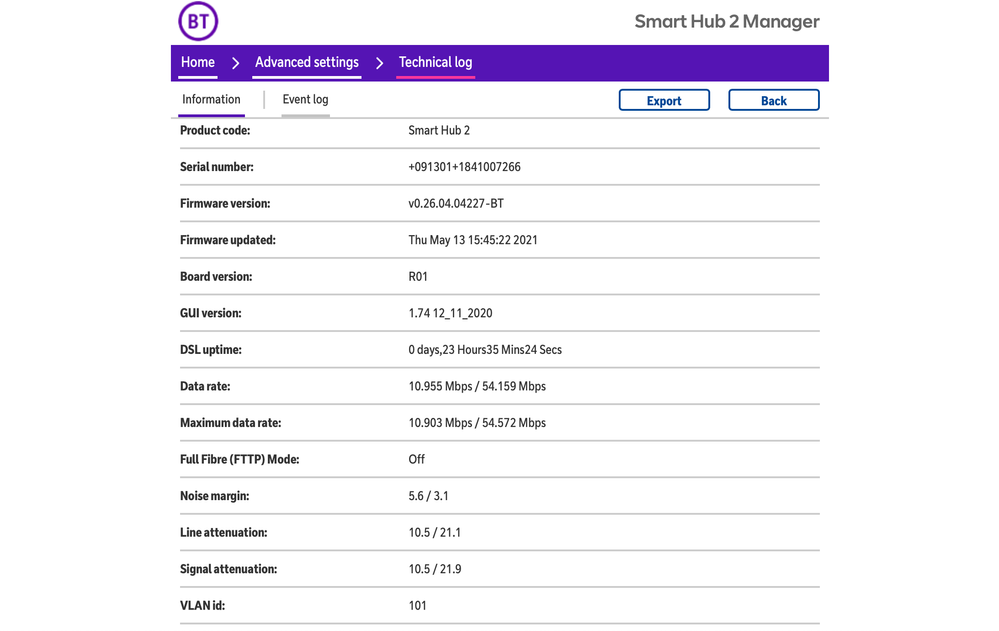
Task: Click the firmware version v0.26.04.04227-BT
Action: click(456, 204)
